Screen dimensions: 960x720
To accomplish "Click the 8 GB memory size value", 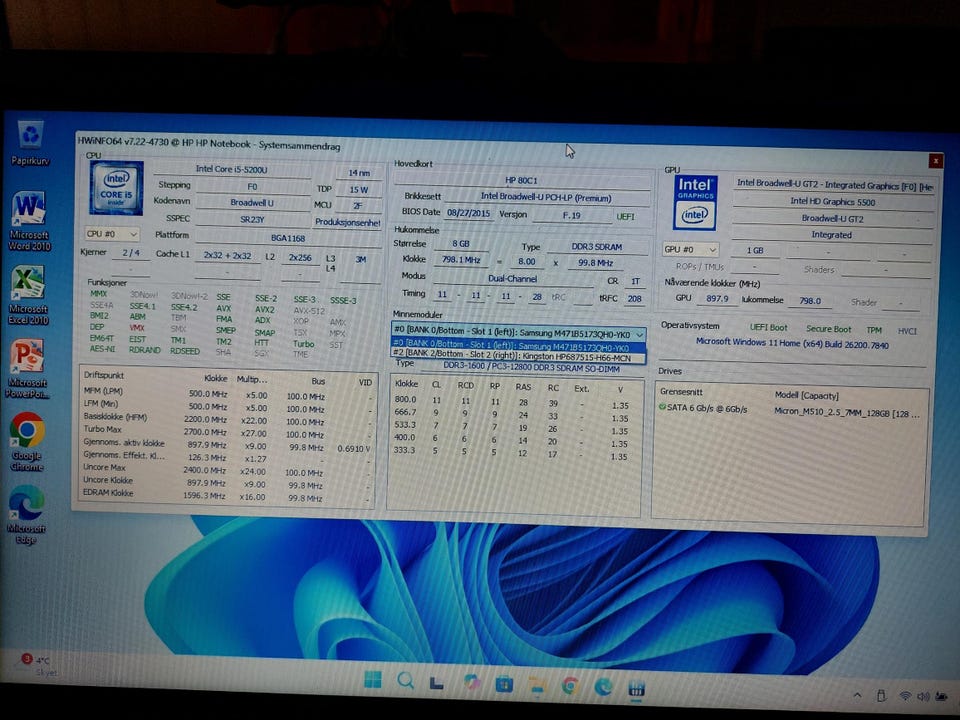I will pos(461,244).
